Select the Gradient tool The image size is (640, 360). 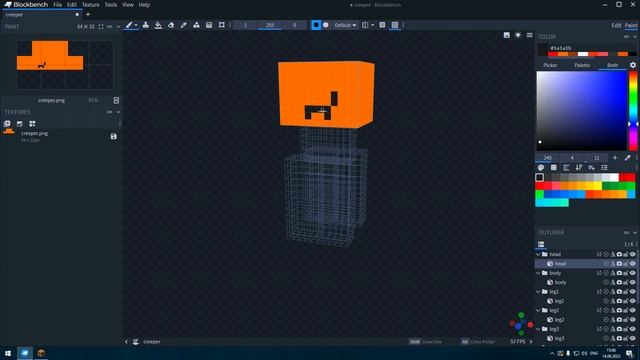[209, 25]
